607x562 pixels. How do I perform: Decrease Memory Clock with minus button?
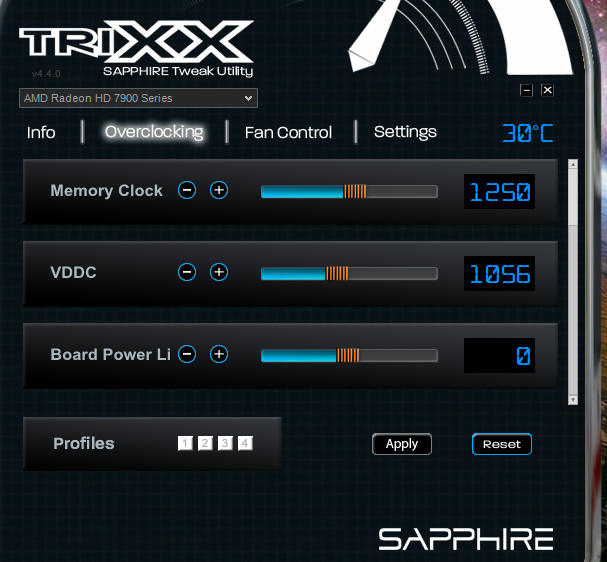pos(187,190)
